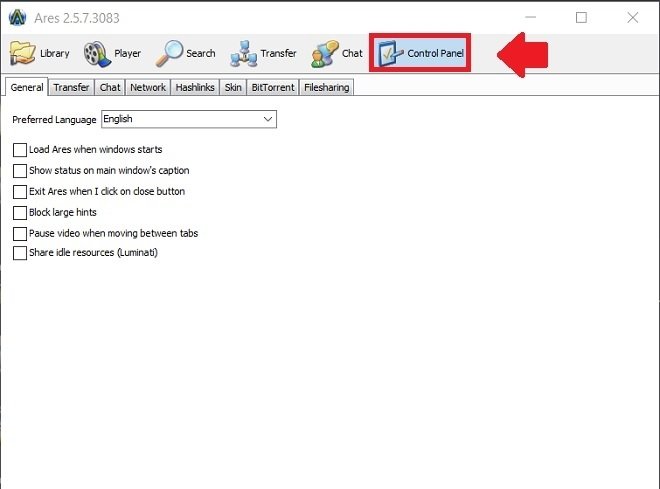This screenshot has height=489, width=660.
Task: Open the Chat people icon
Action: [325, 54]
